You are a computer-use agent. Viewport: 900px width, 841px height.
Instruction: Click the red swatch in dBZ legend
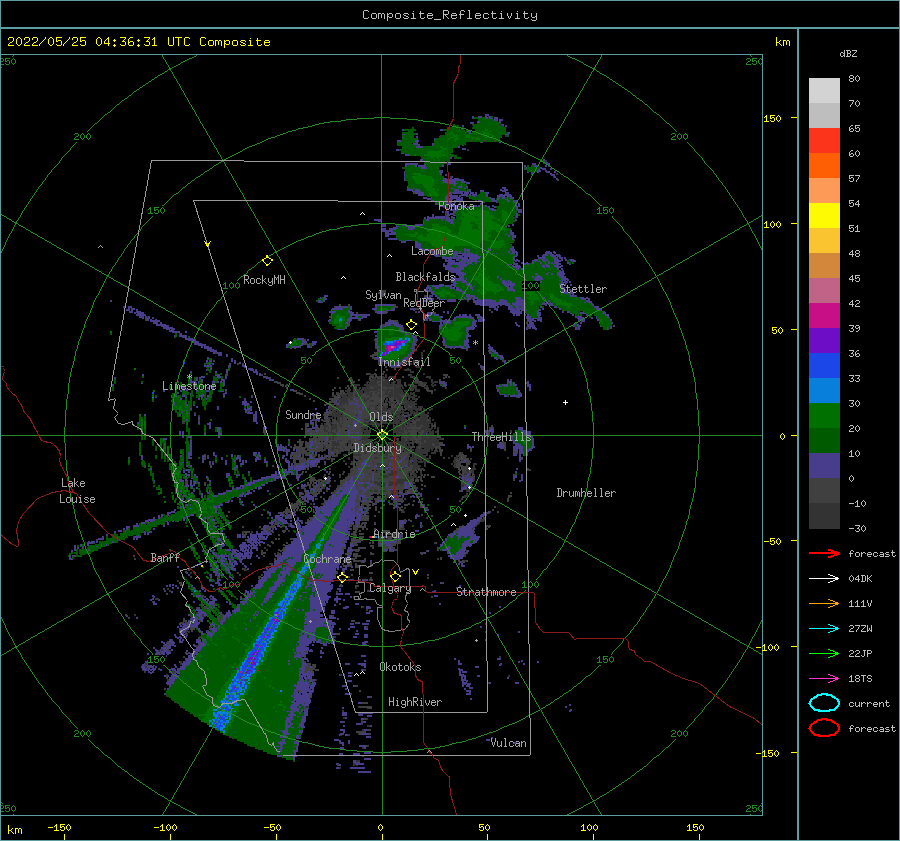click(x=824, y=141)
